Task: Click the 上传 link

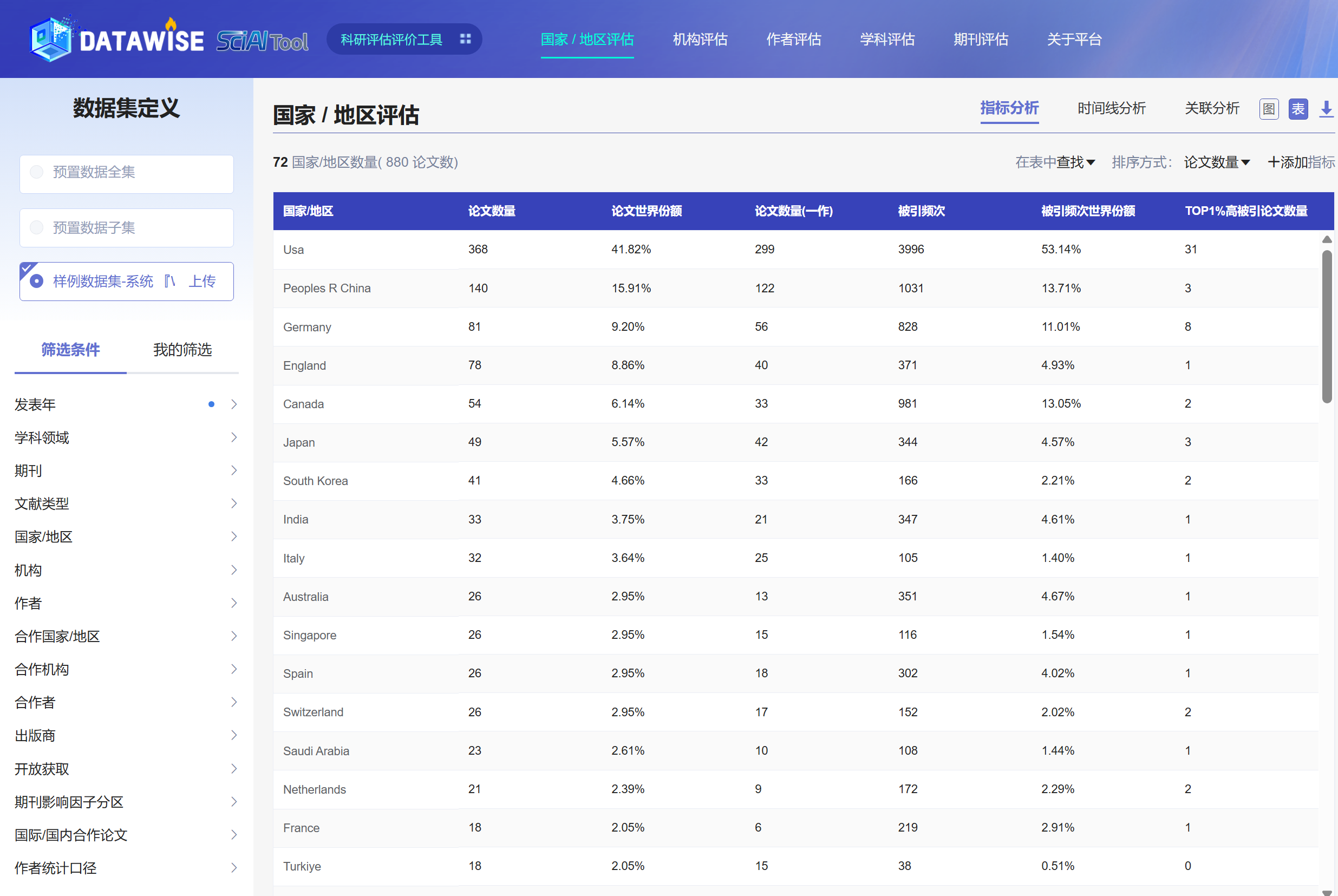Action: click(x=202, y=281)
